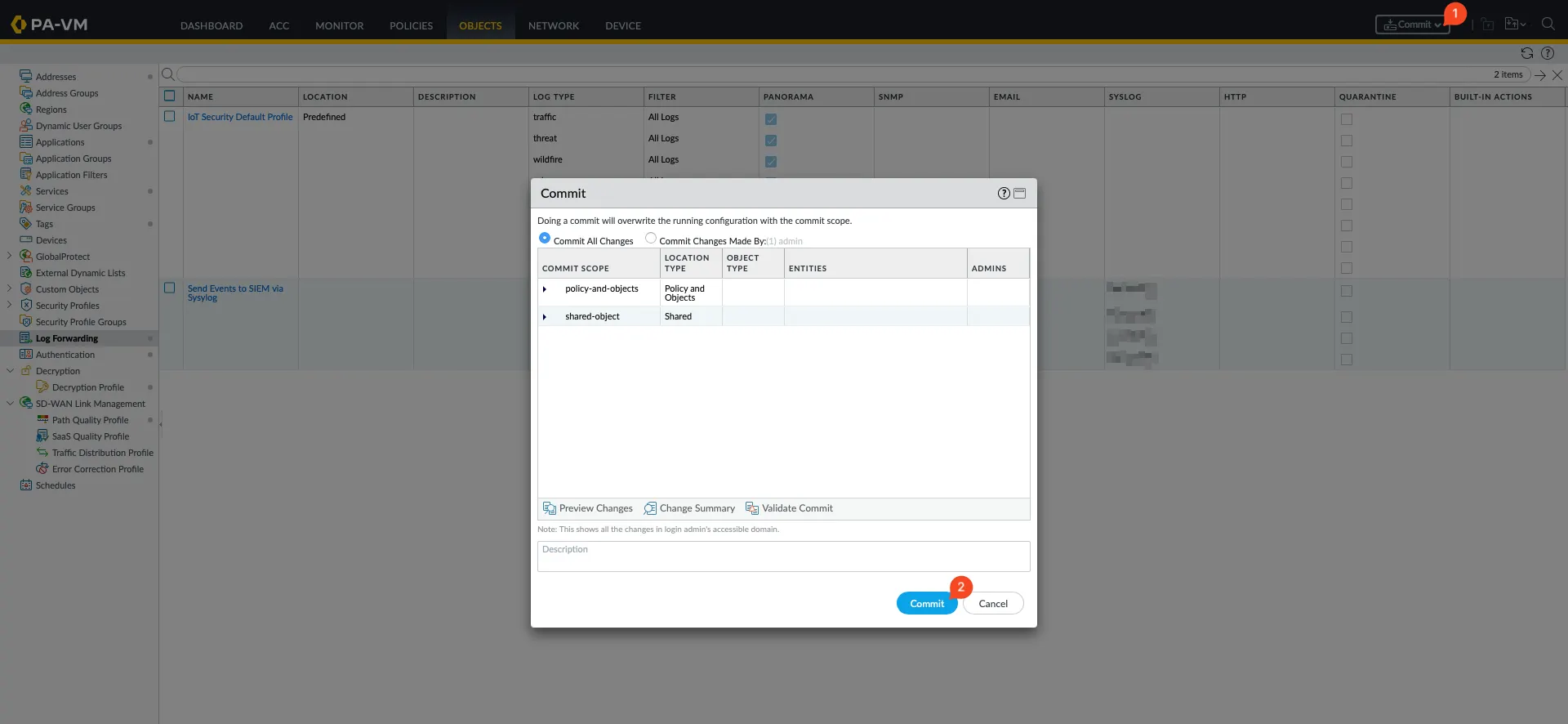This screenshot has height=724, width=1568.
Task: Cancel the Commit dialog
Action: [992, 604]
